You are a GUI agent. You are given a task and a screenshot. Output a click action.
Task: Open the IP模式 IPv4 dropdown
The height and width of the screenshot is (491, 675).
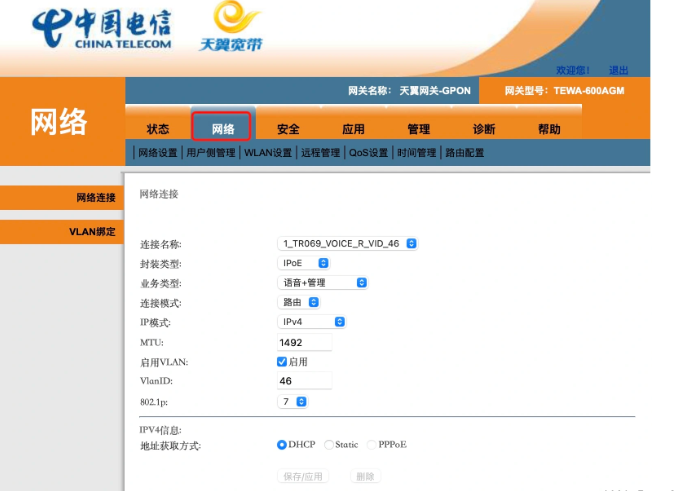pyautogui.click(x=311, y=322)
